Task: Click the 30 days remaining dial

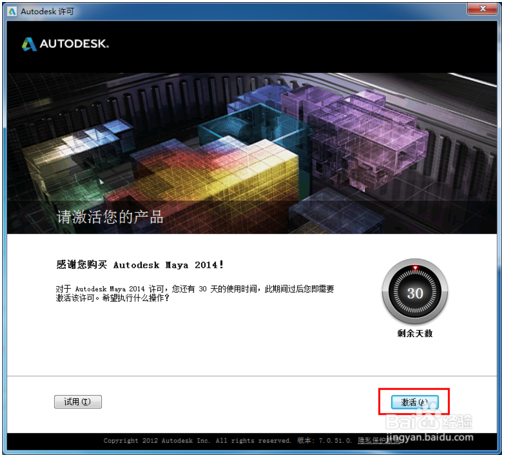Action: tap(415, 292)
